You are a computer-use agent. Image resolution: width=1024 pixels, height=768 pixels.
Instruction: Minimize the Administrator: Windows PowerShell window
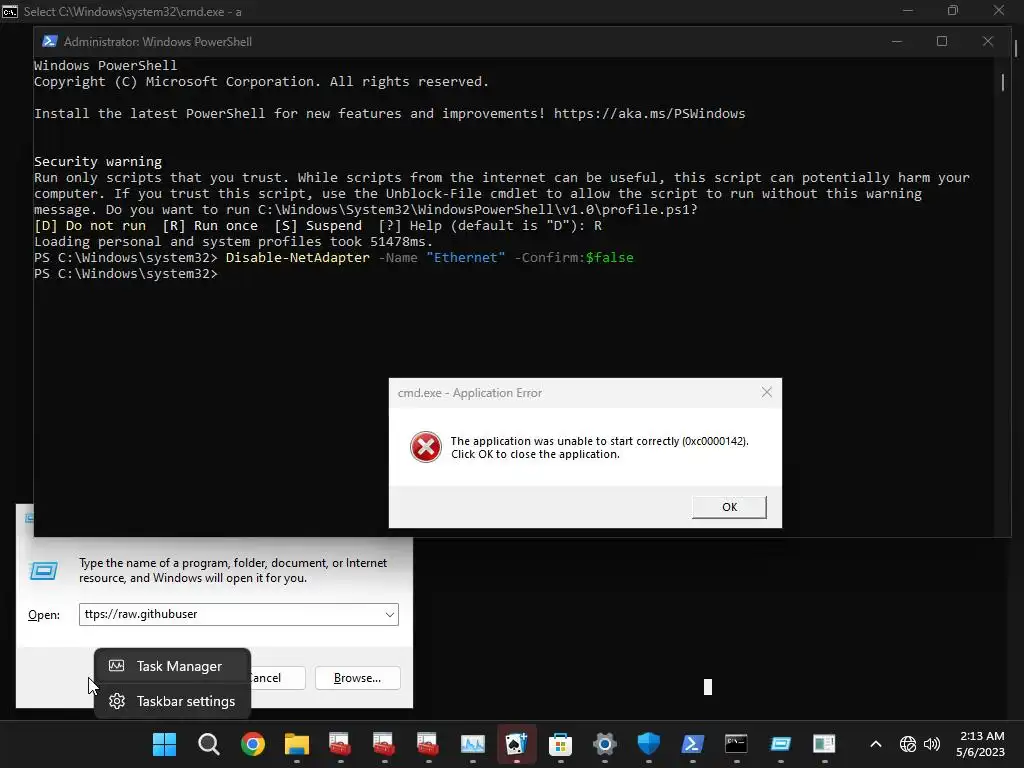[x=897, y=41]
